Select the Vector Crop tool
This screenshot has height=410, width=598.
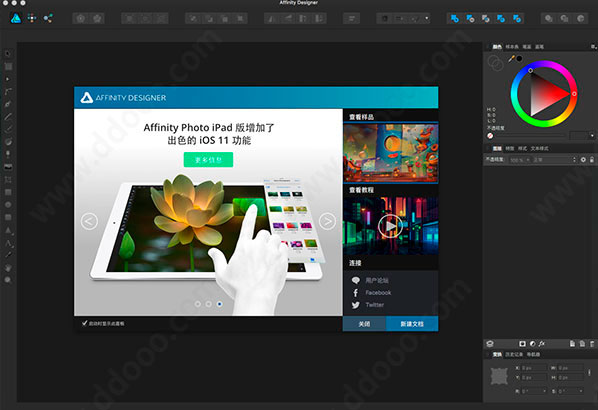[8, 179]
